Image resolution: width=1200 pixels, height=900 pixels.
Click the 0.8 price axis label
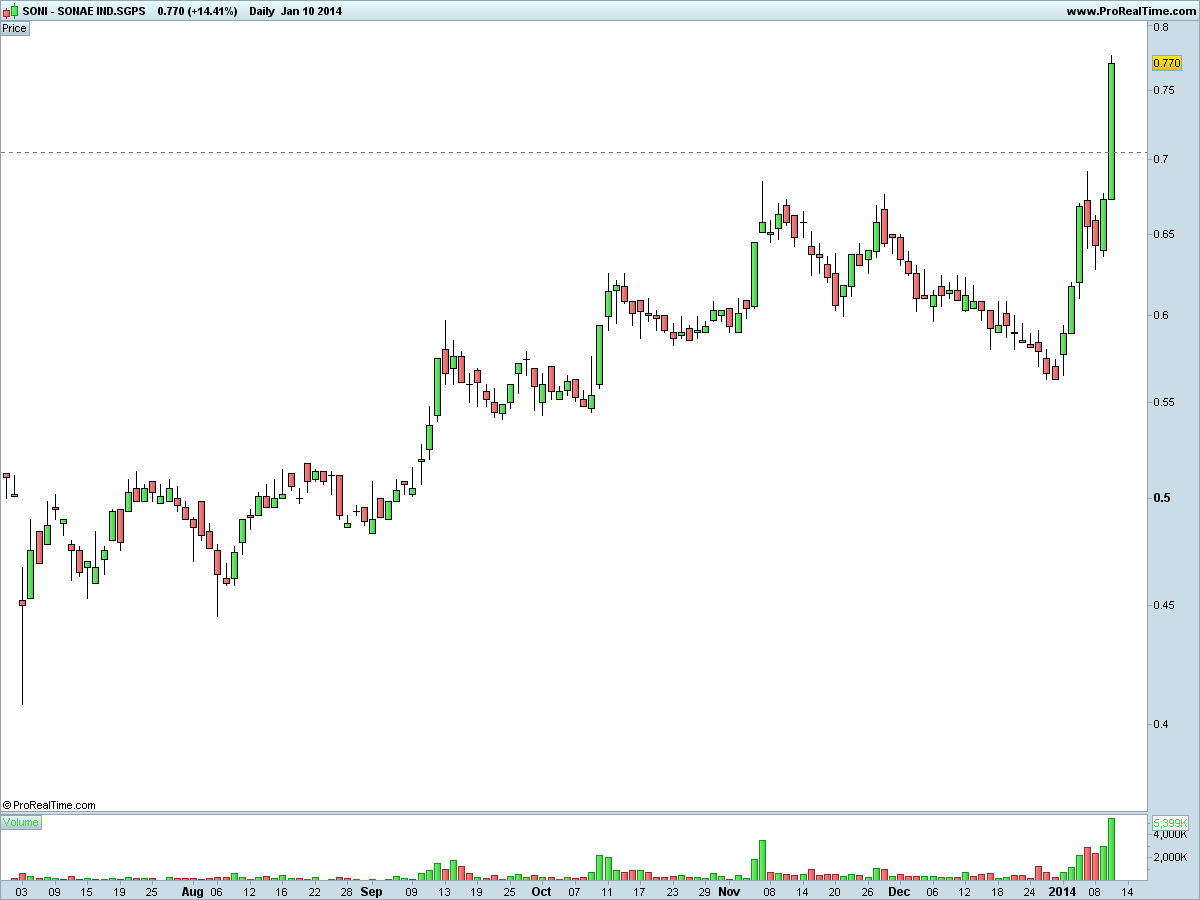[x=1160, y=28]
